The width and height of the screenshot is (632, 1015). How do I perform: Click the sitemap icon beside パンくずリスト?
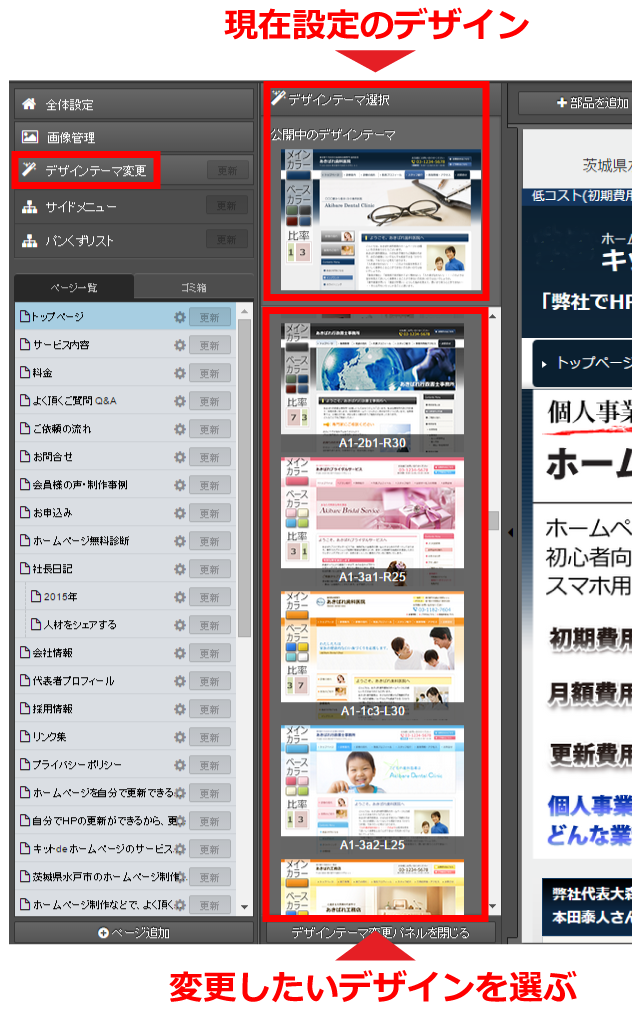tap(30, 241)
